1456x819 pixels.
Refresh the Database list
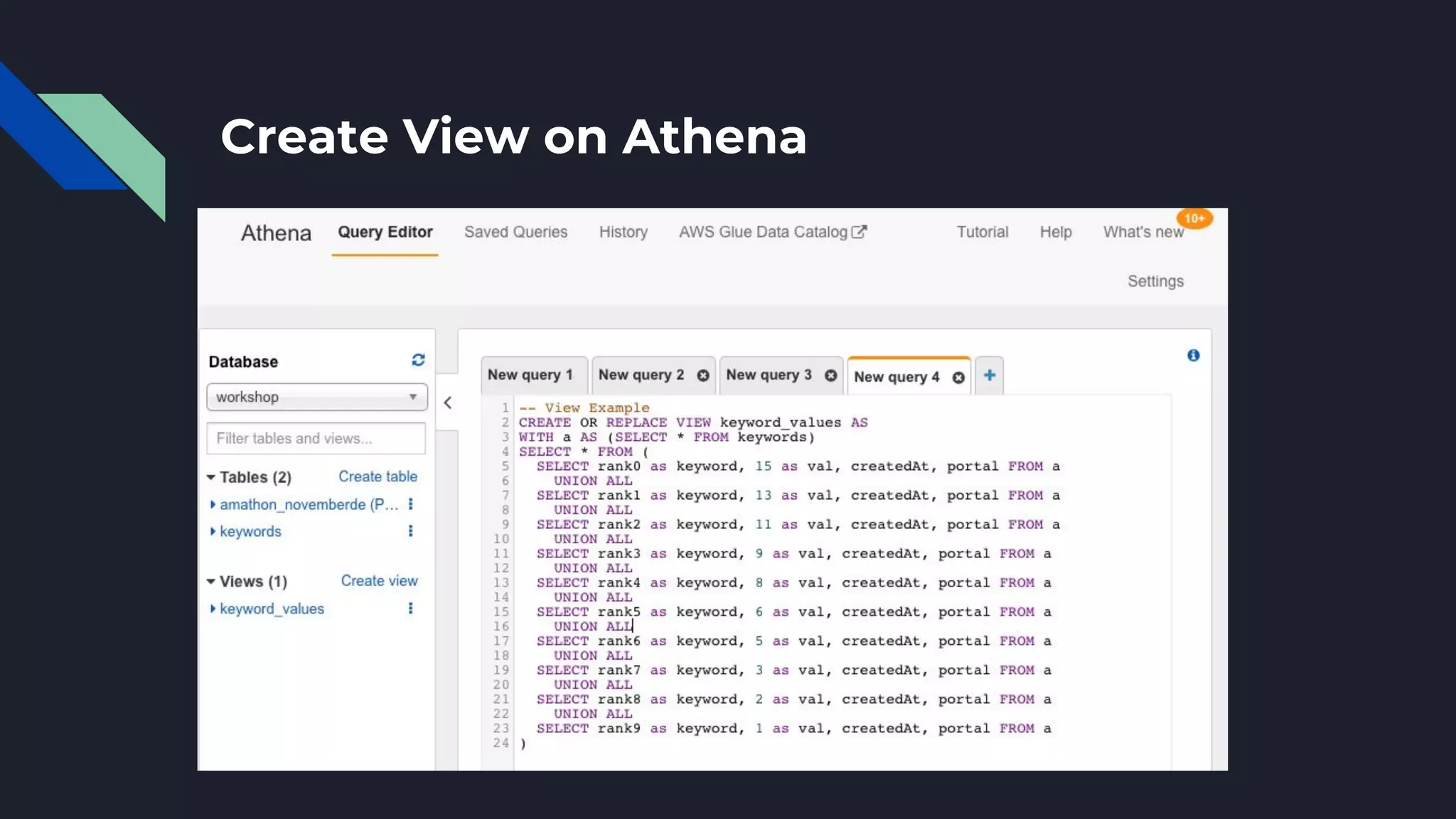click(418, 360)
